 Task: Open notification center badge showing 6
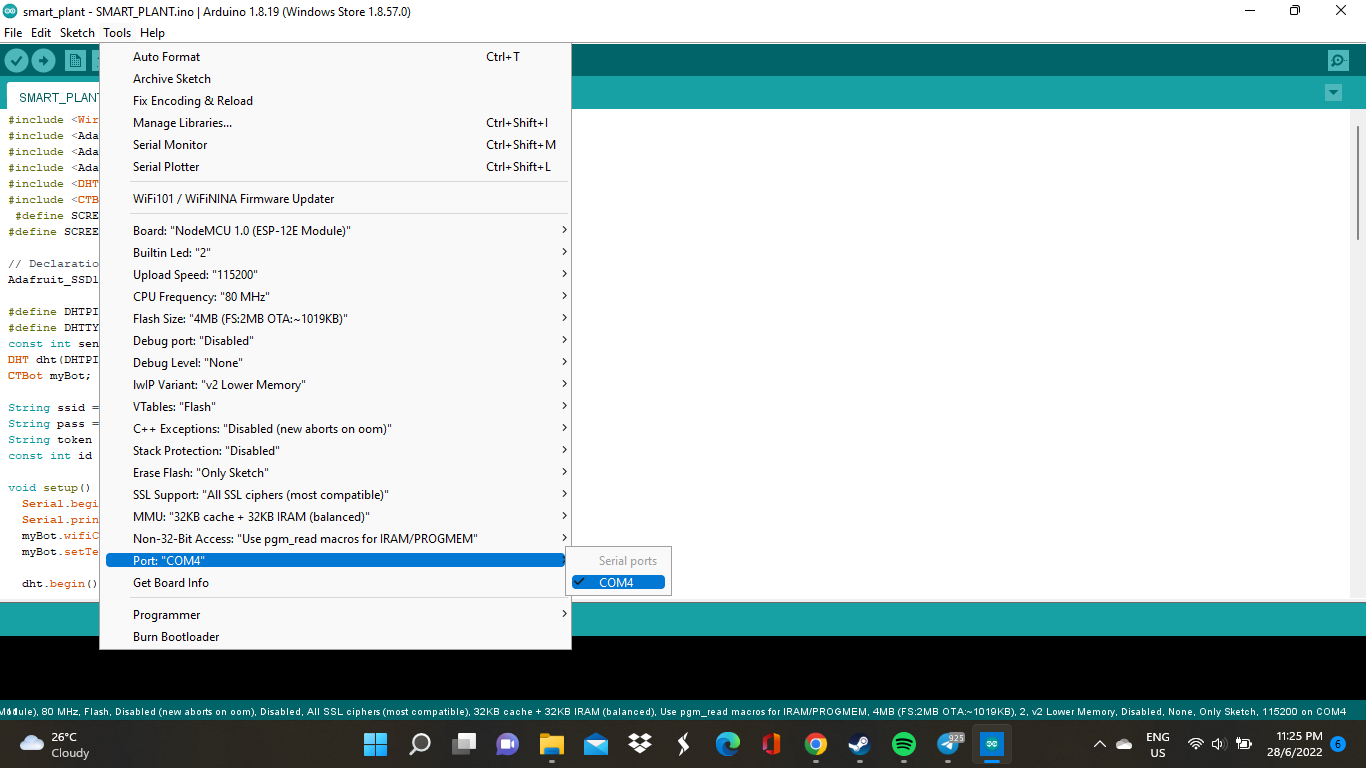coord(1338,744)
